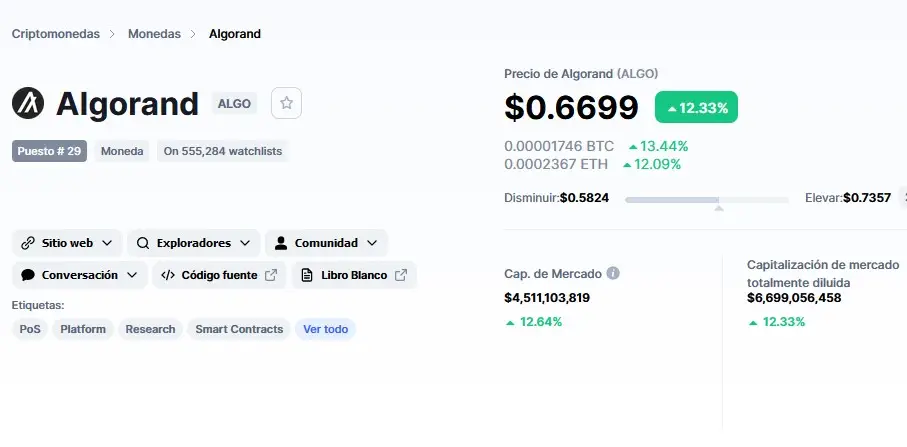Click the magnifier icon in Exploradores
Screen dimensions: 907x447
143,243
